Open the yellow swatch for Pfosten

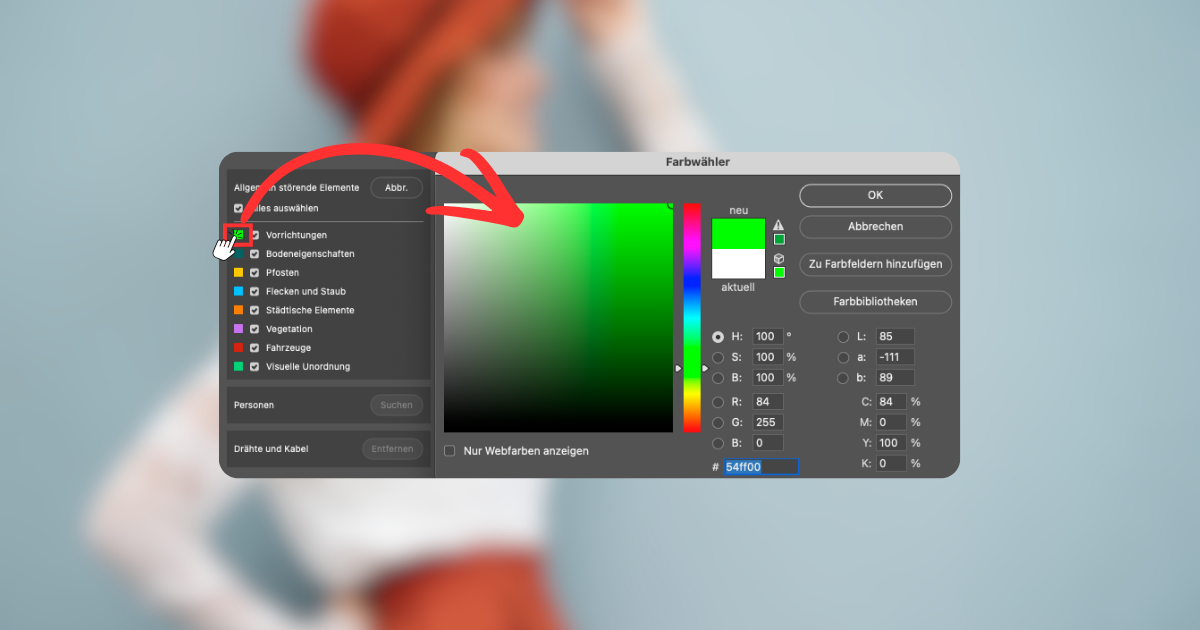tap(238, 272)
